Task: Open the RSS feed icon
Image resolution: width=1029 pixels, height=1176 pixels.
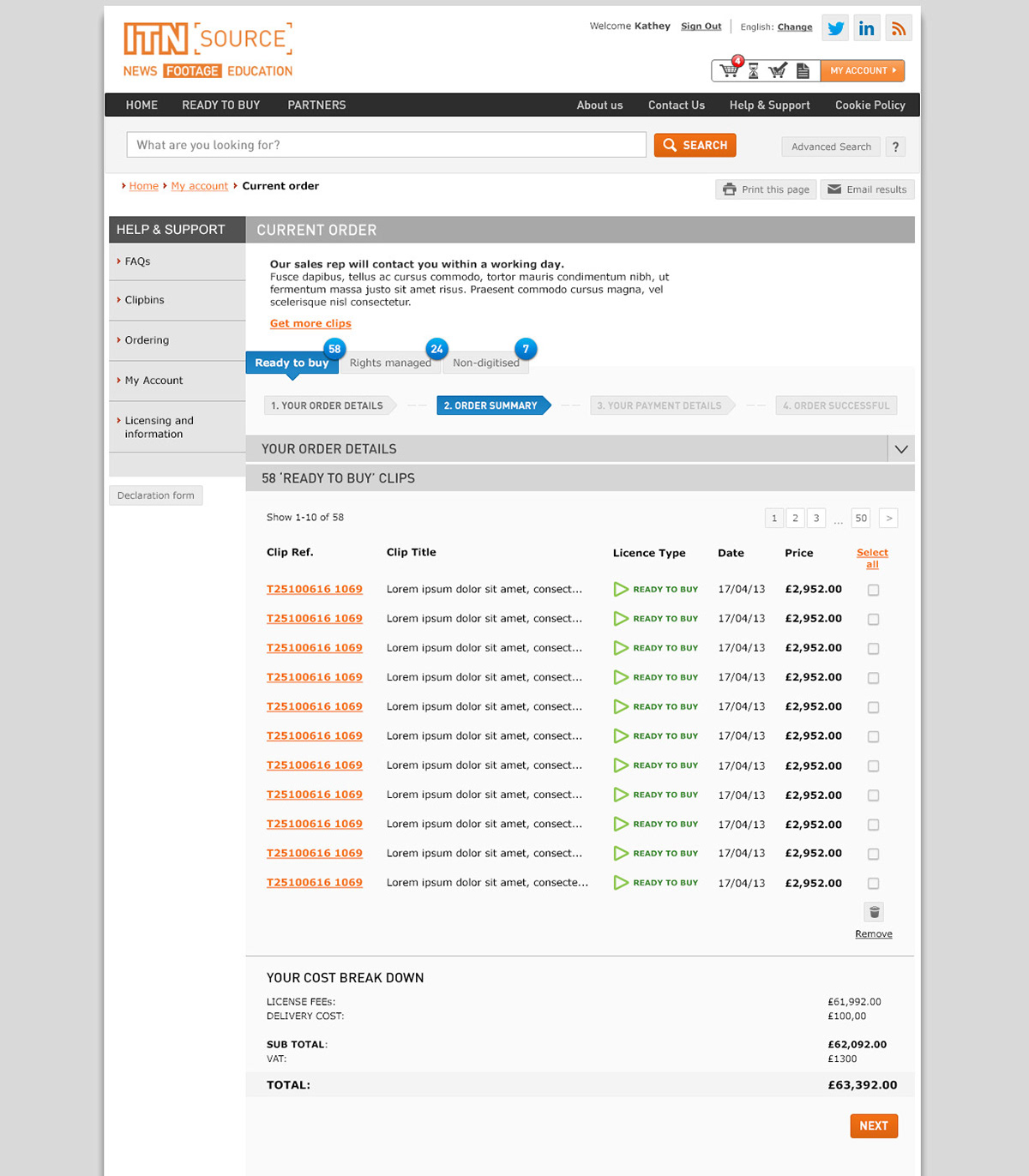Action: 898,27
